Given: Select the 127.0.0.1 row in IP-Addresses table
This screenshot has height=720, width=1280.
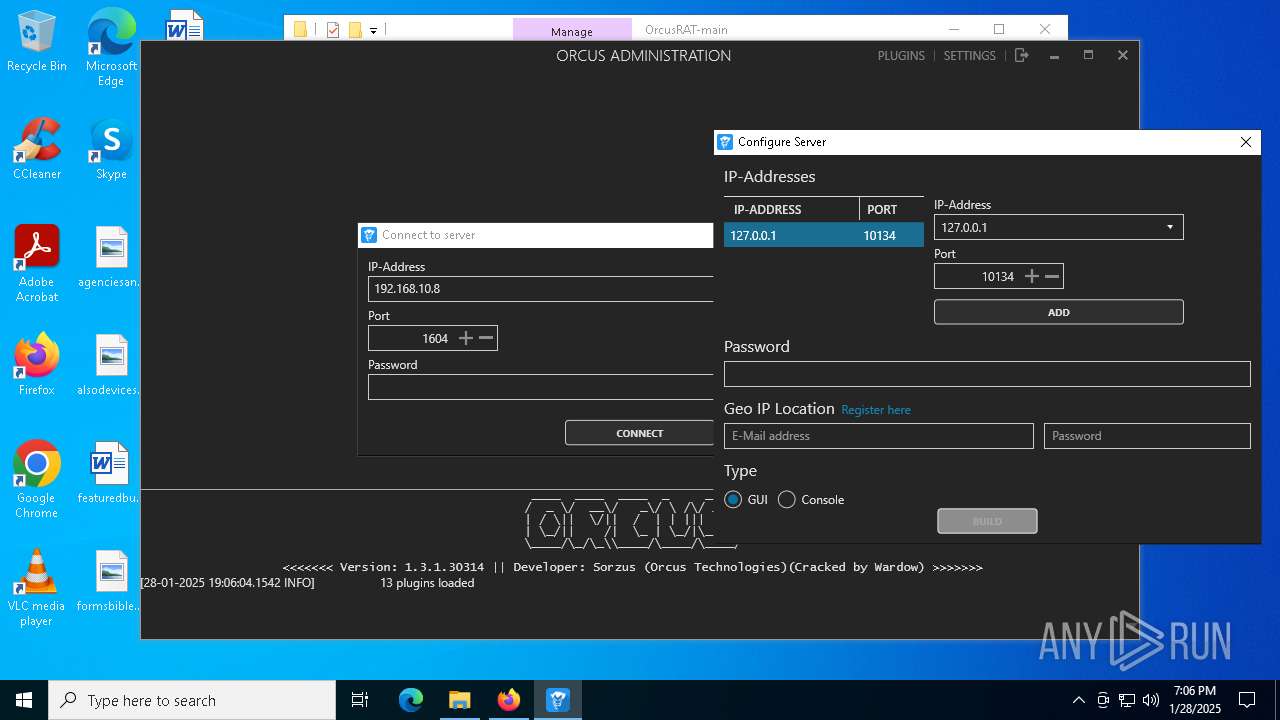Looking at the screenshot, I should tap(823, 235).
